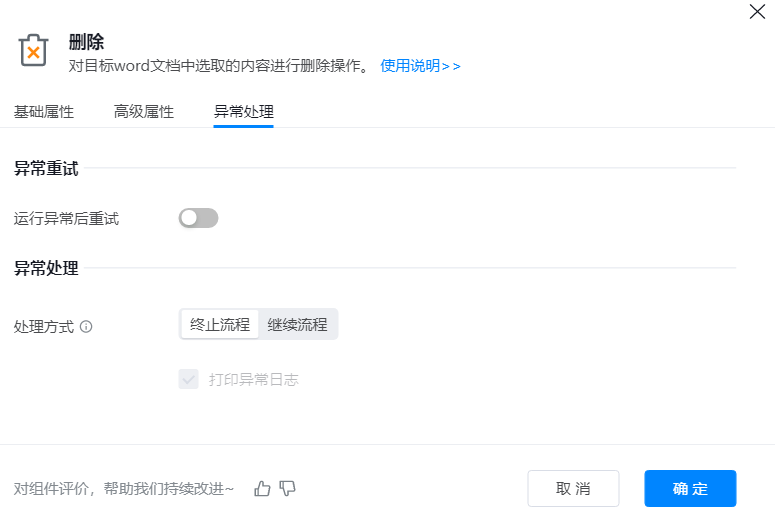Viewport: 775px width, 514px height.
Task: Confirm with the 确定 button
Action: pyautogui.click(x=690, y=488)
